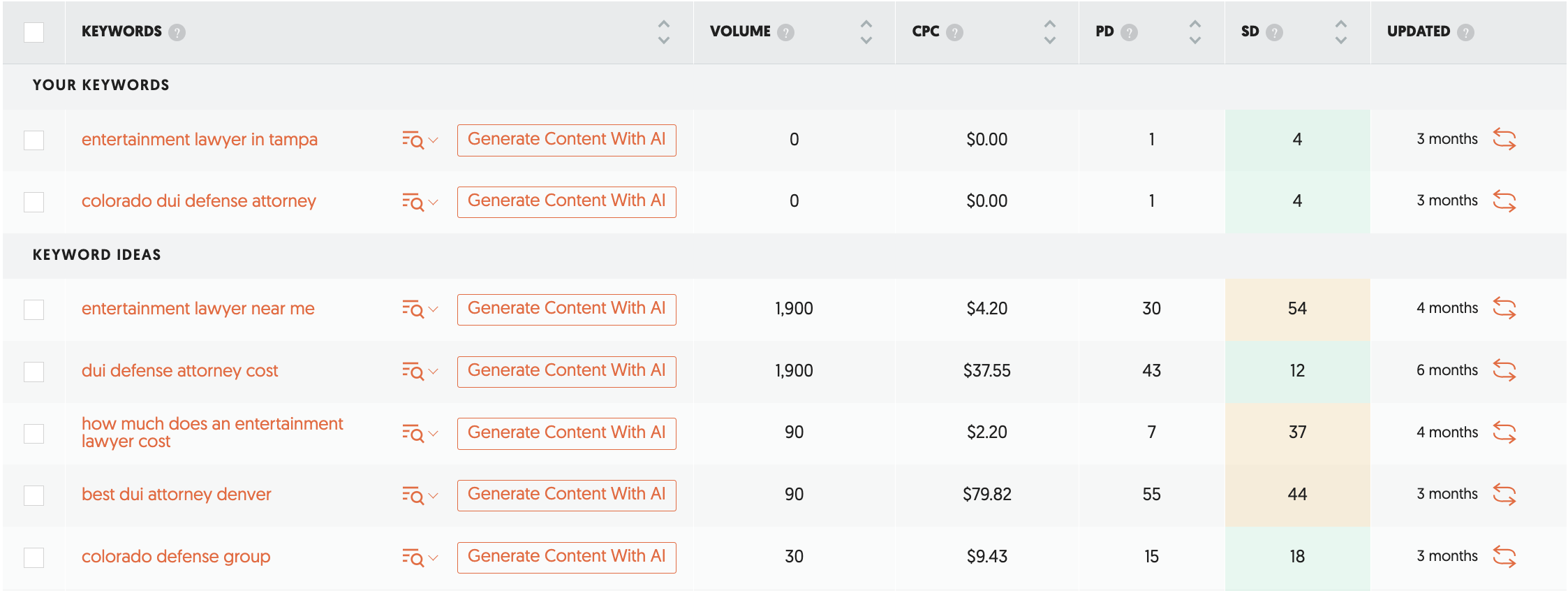Refresh data for entertainment lawyer in tampa
The height and width of the screenshot is (591, 1568).
pos(1504,139)
